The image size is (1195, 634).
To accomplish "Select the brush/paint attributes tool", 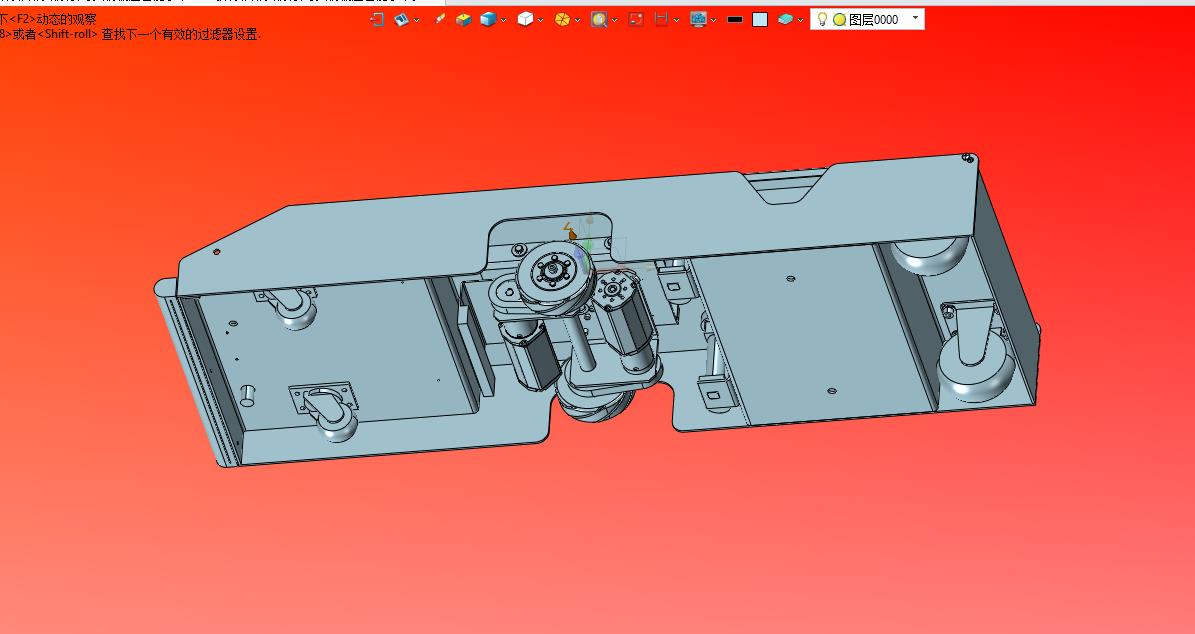I will pyautogui.click(x=440, y=20).
